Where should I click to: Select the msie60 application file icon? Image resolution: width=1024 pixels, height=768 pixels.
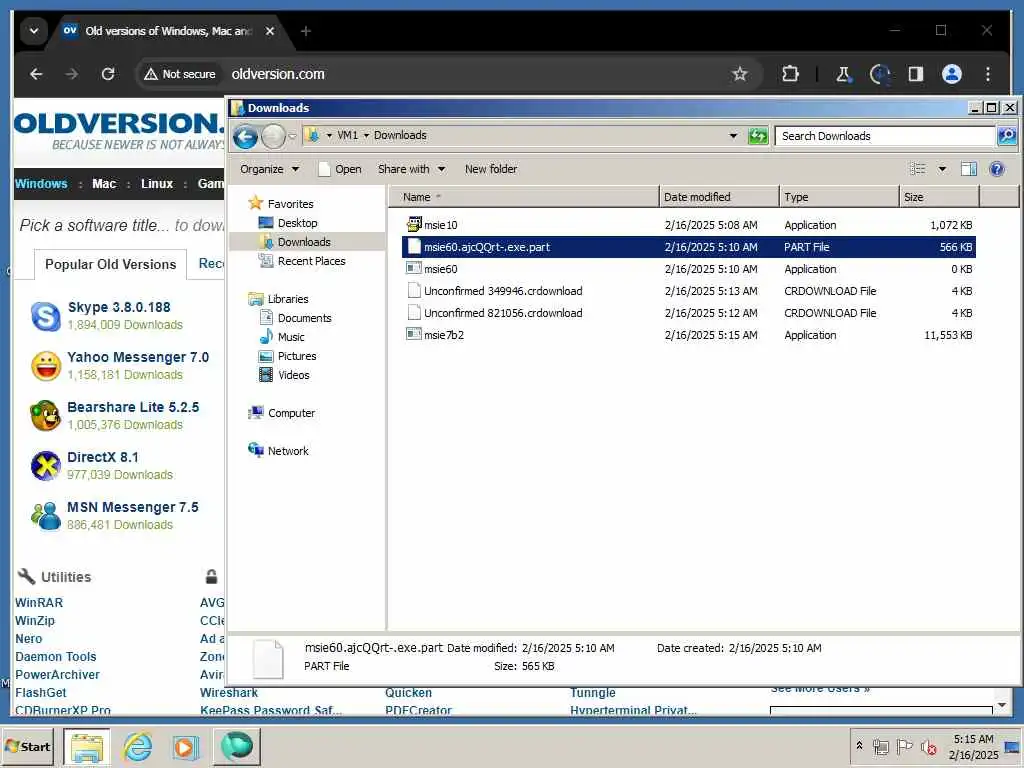[413, 268]
